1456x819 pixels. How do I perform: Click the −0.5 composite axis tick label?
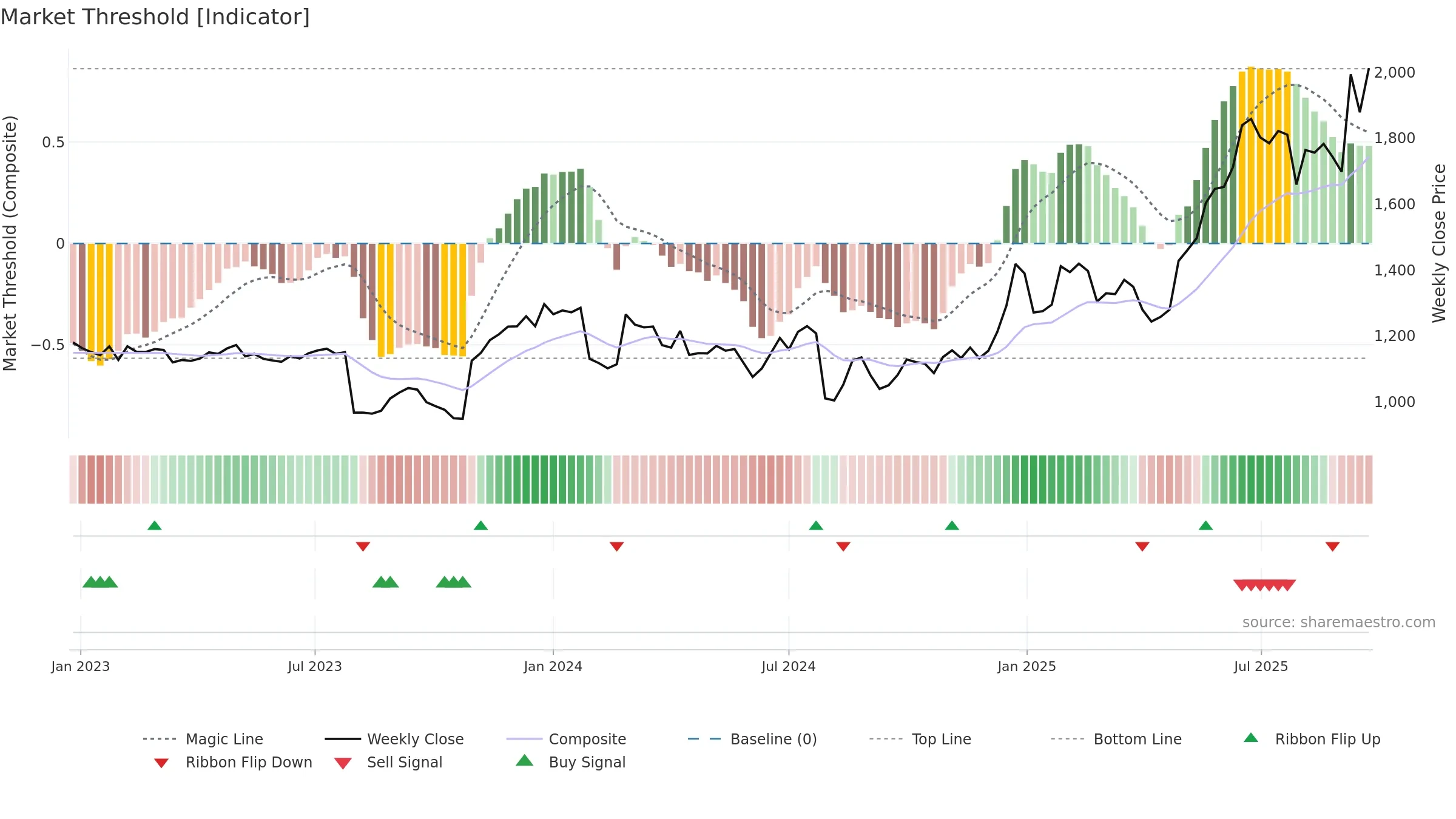pyautogui.click(x=48, y=345)
